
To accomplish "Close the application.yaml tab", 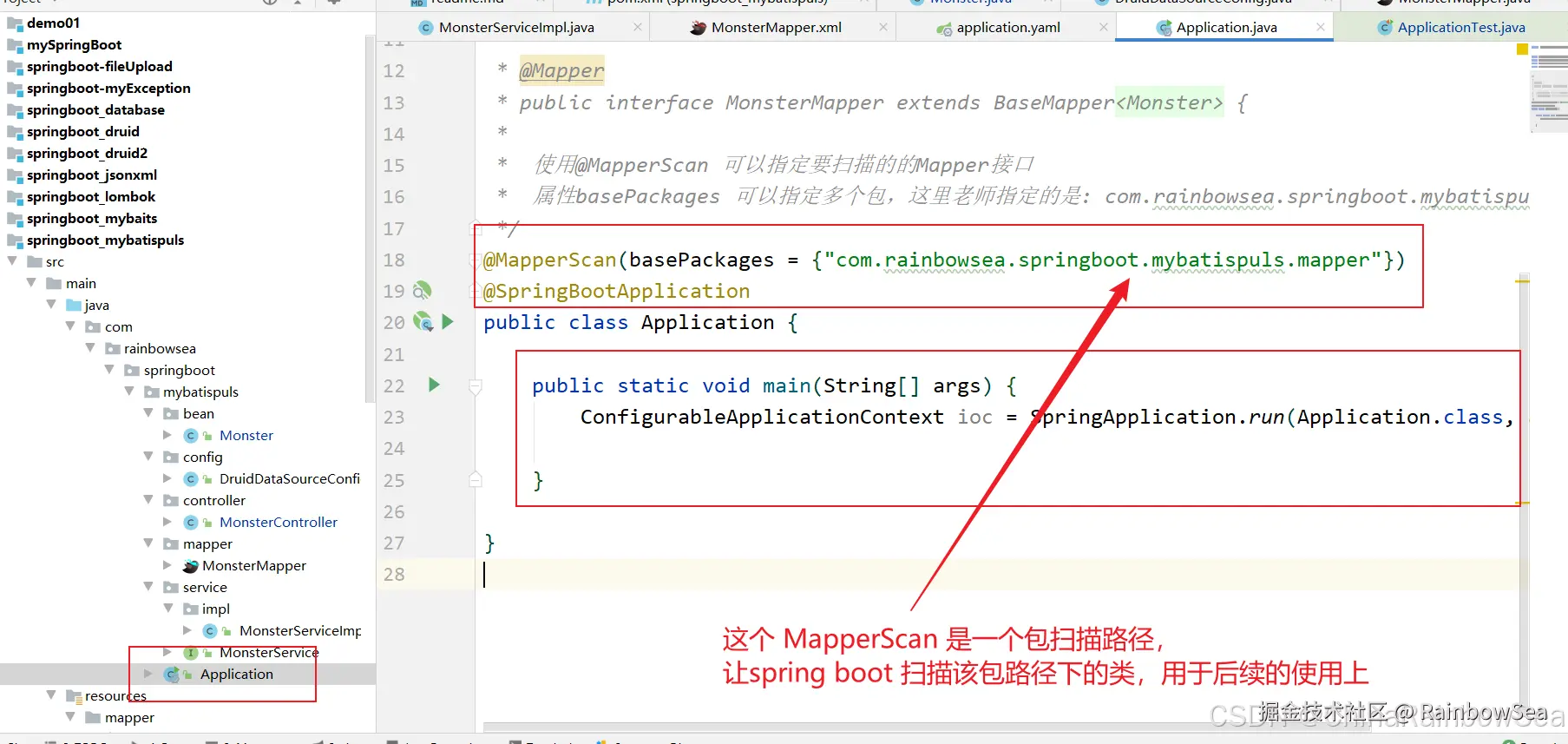I will click(x=1104, y=27).
